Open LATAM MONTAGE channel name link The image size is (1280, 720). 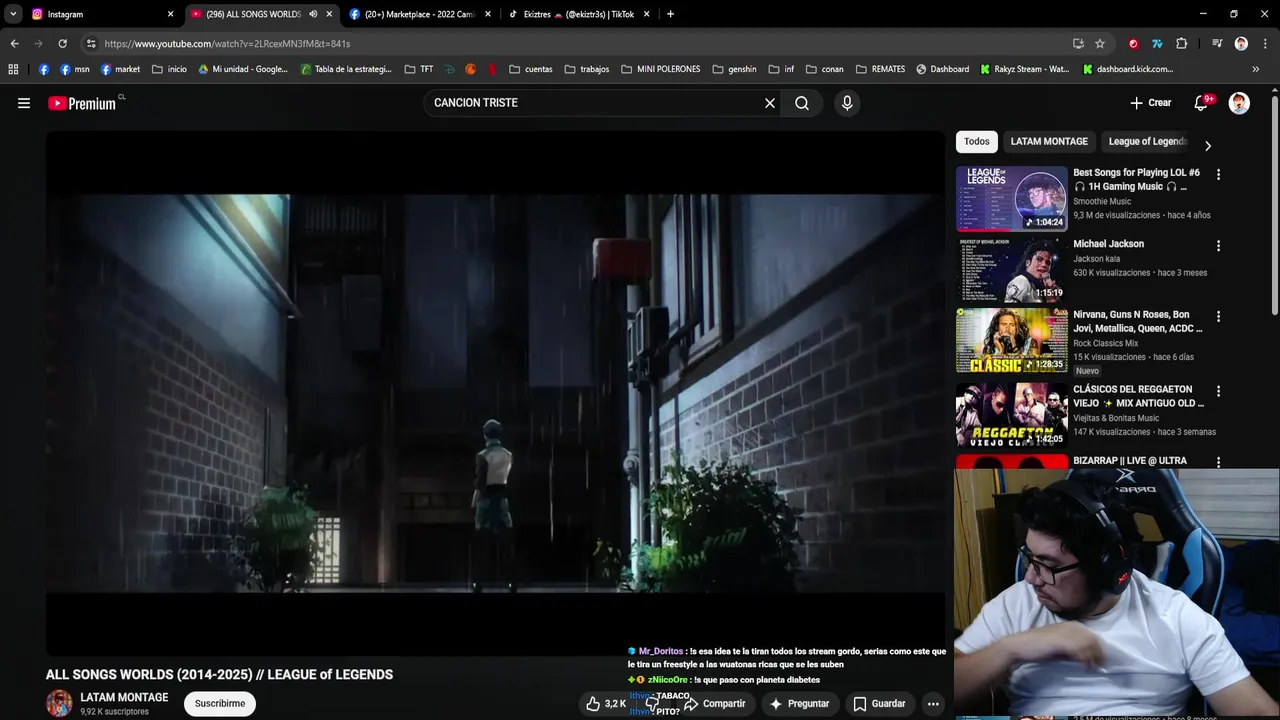tap(124, 697)
